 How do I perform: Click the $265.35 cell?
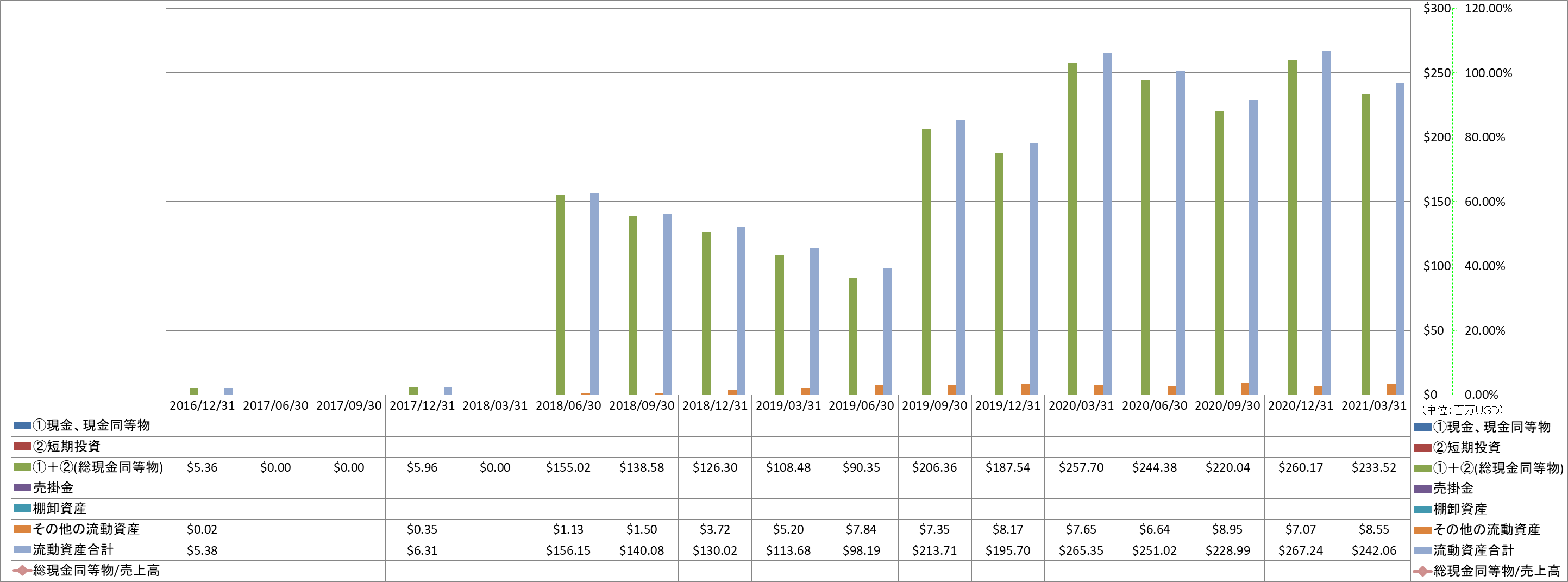click(x=1081, y=550)
